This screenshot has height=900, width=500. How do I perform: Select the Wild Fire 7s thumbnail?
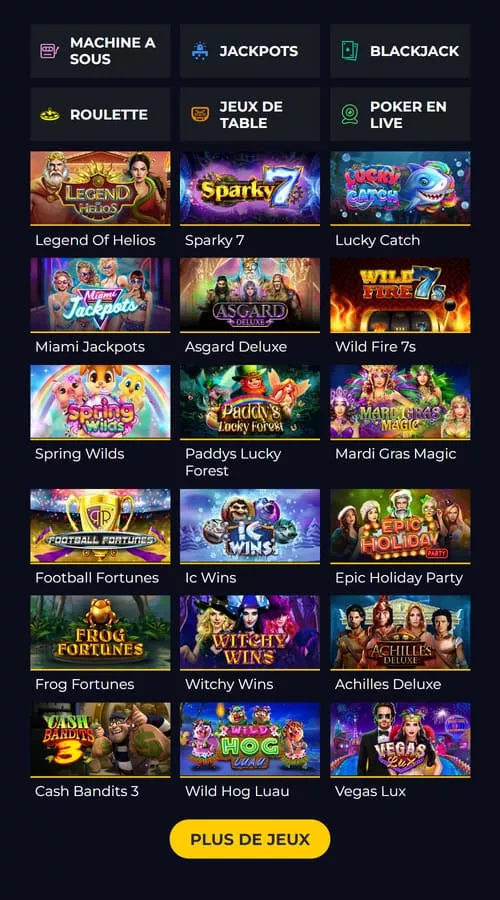coord(400,295)
